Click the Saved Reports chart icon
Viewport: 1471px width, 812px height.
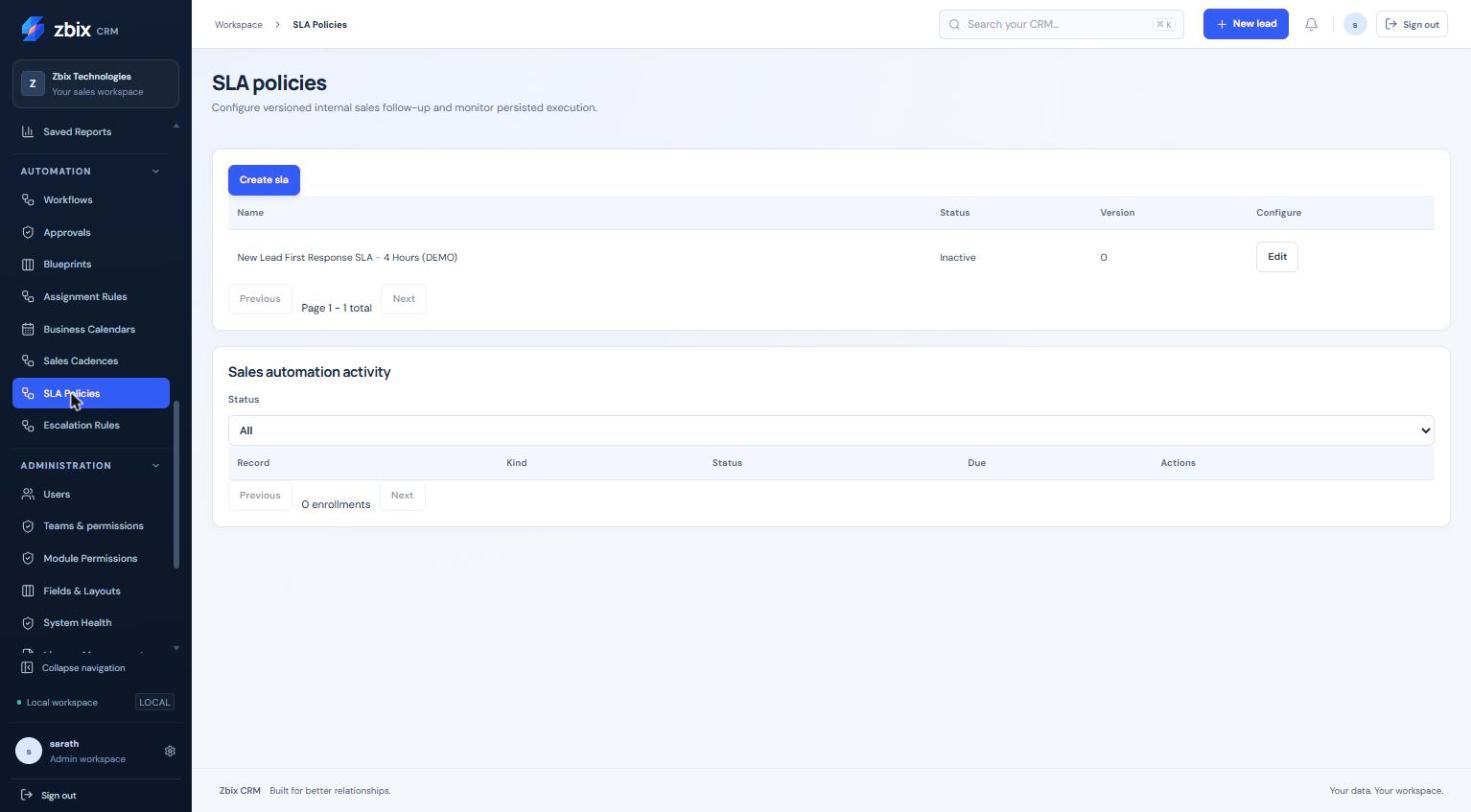28,132
